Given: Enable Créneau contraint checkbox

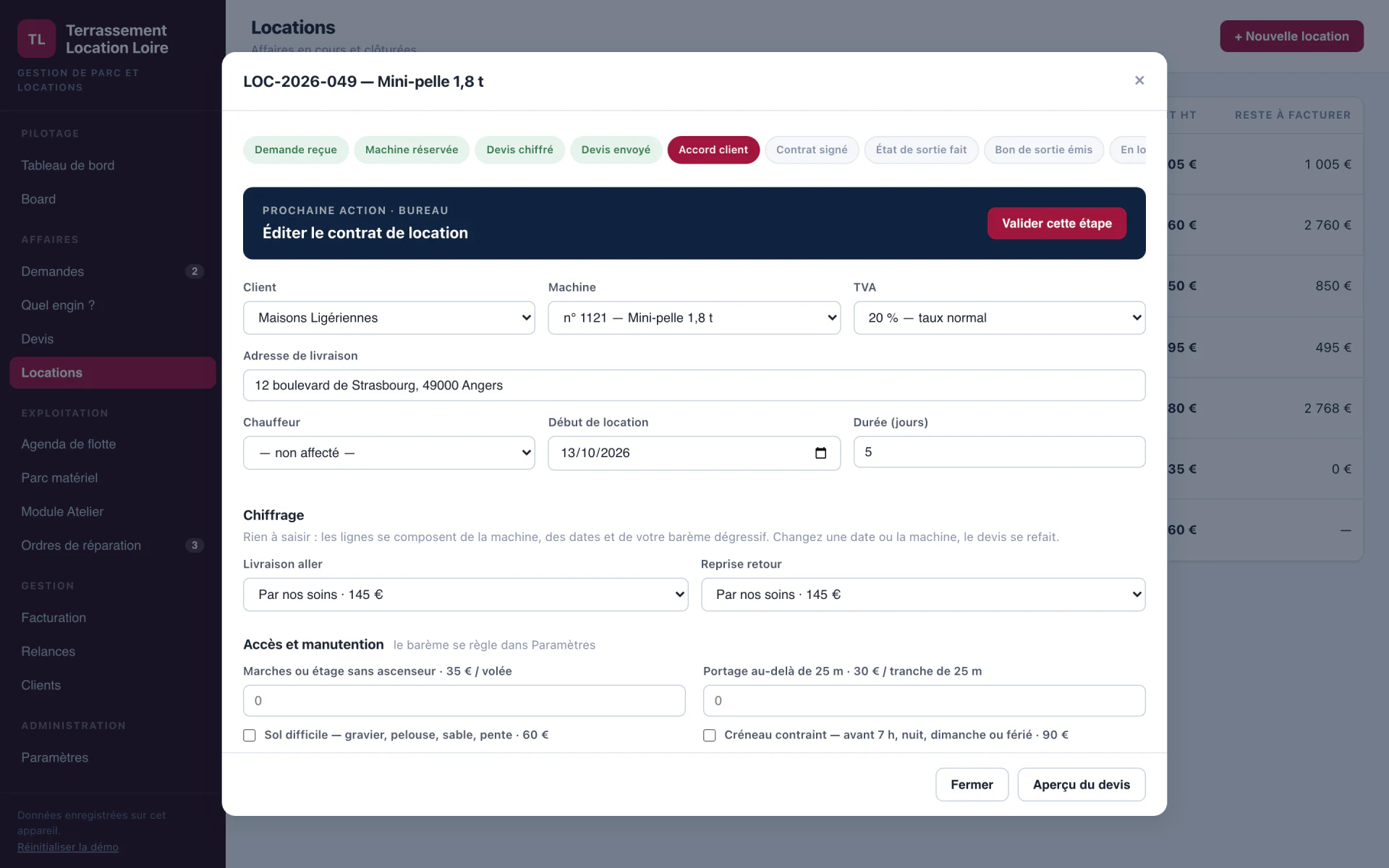Looking at the screenshot, I should pyautogui.click(x=710, y=736).
